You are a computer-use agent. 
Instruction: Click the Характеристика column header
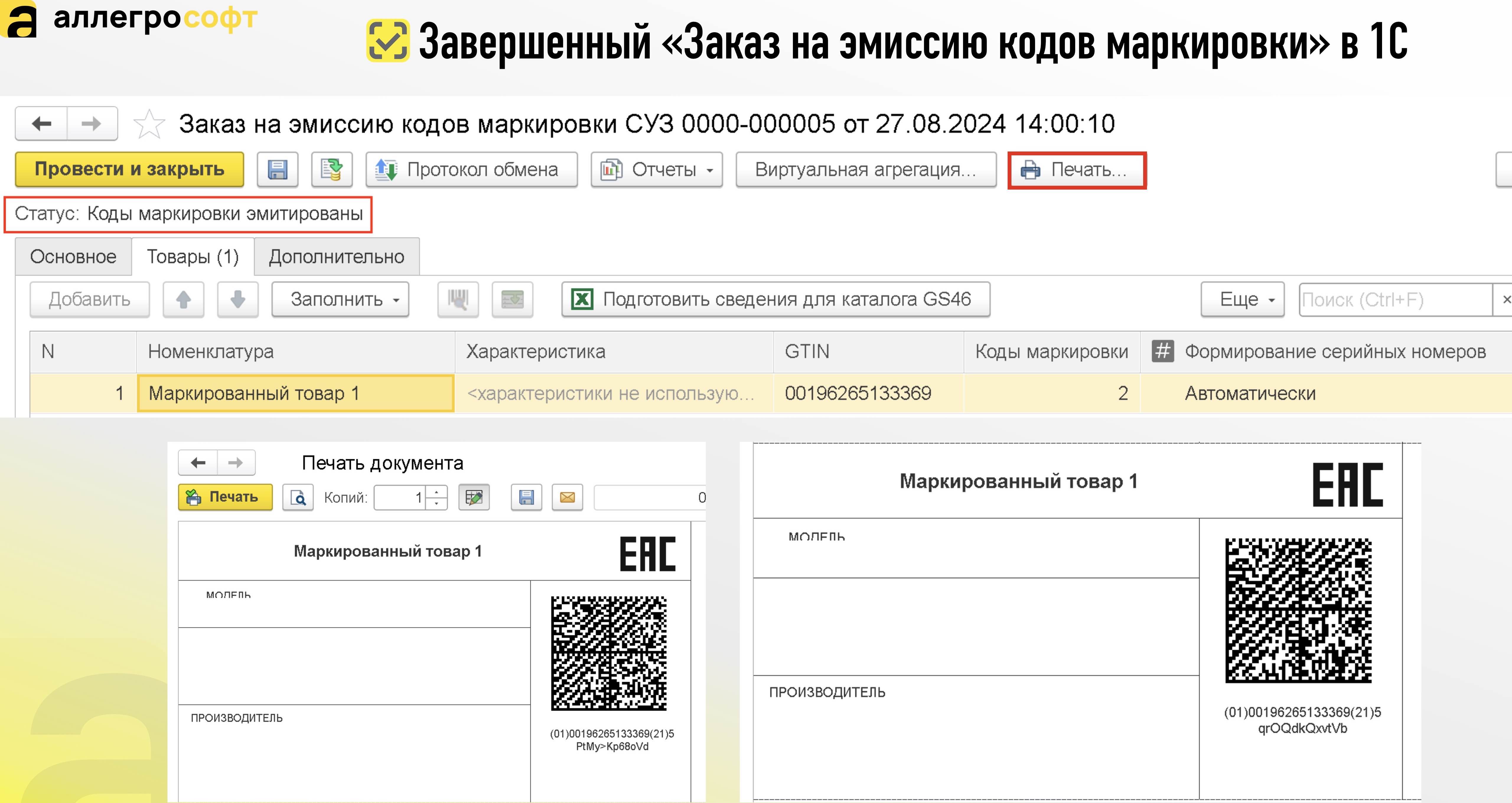coord(614,352)
